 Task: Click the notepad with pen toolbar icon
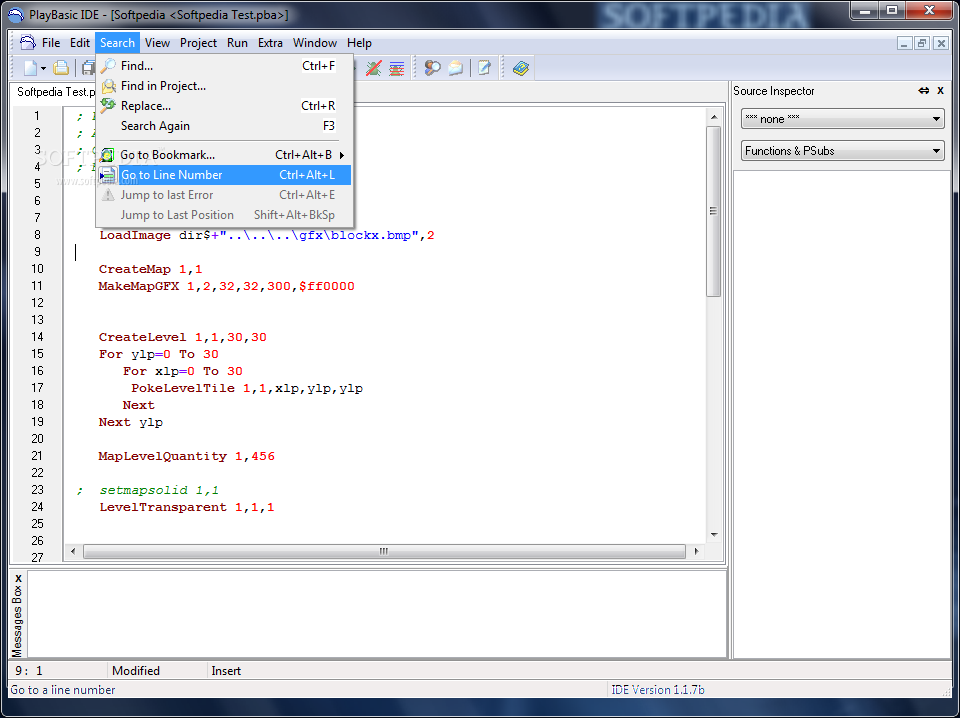coord(484,68)
